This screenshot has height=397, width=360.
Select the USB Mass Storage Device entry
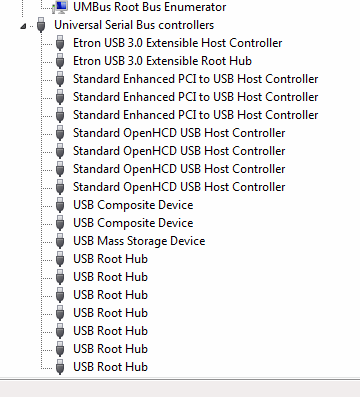[139, 241]
